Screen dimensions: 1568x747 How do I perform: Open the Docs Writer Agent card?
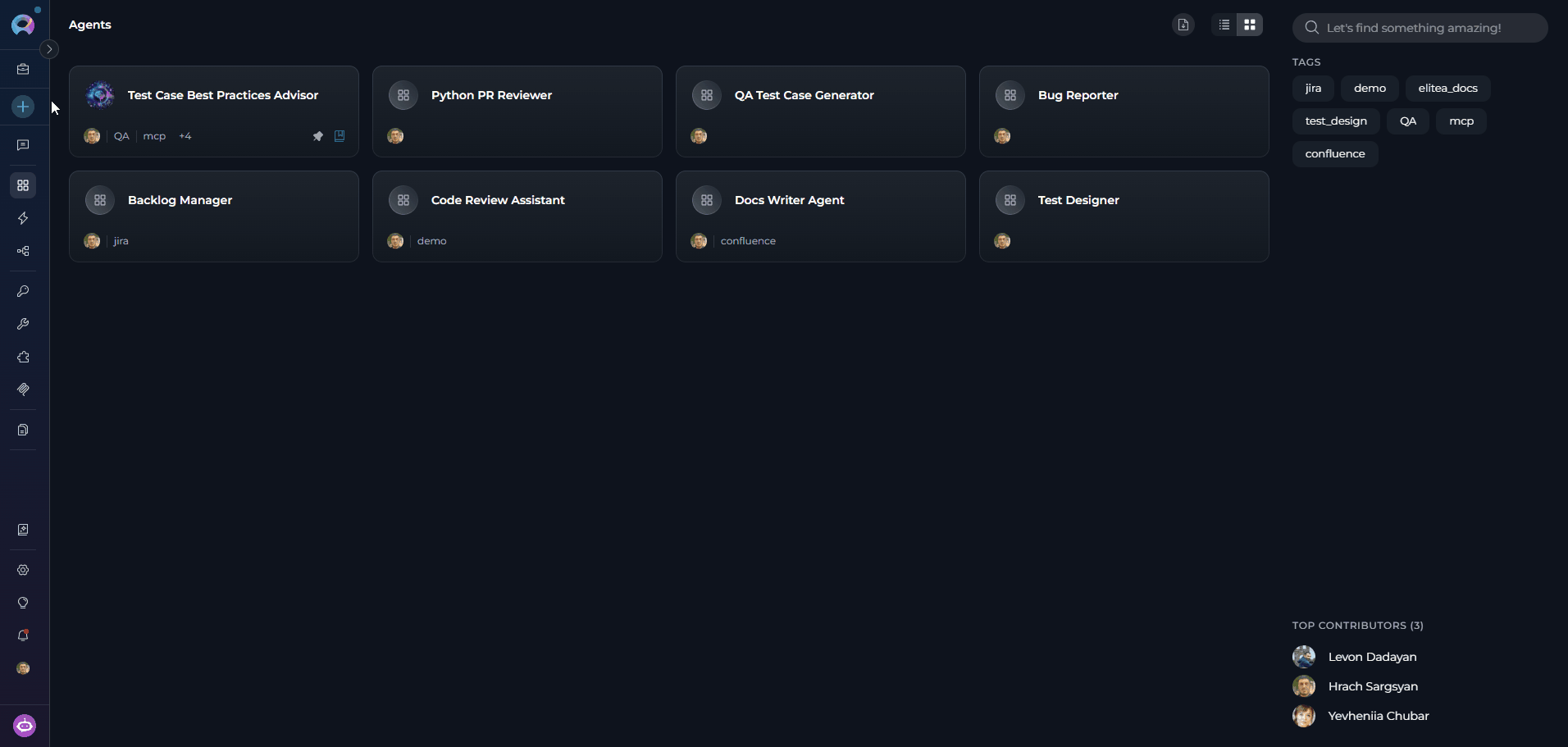coord(821,216)
